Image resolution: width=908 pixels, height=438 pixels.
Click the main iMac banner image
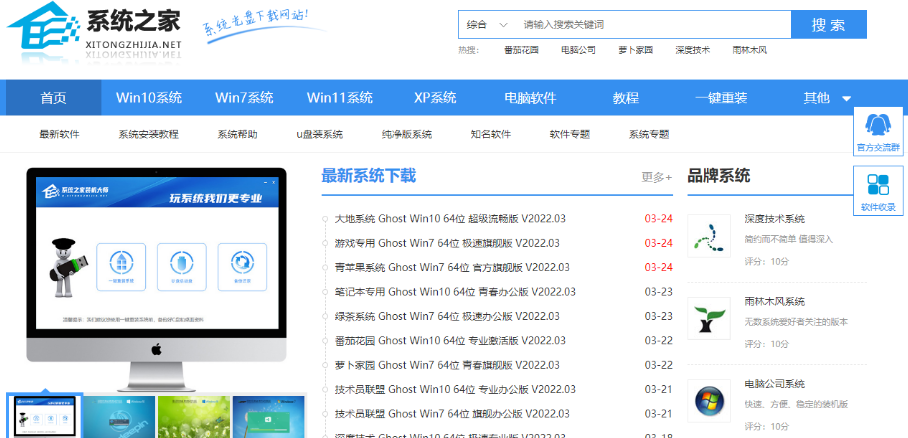point(156,279)
